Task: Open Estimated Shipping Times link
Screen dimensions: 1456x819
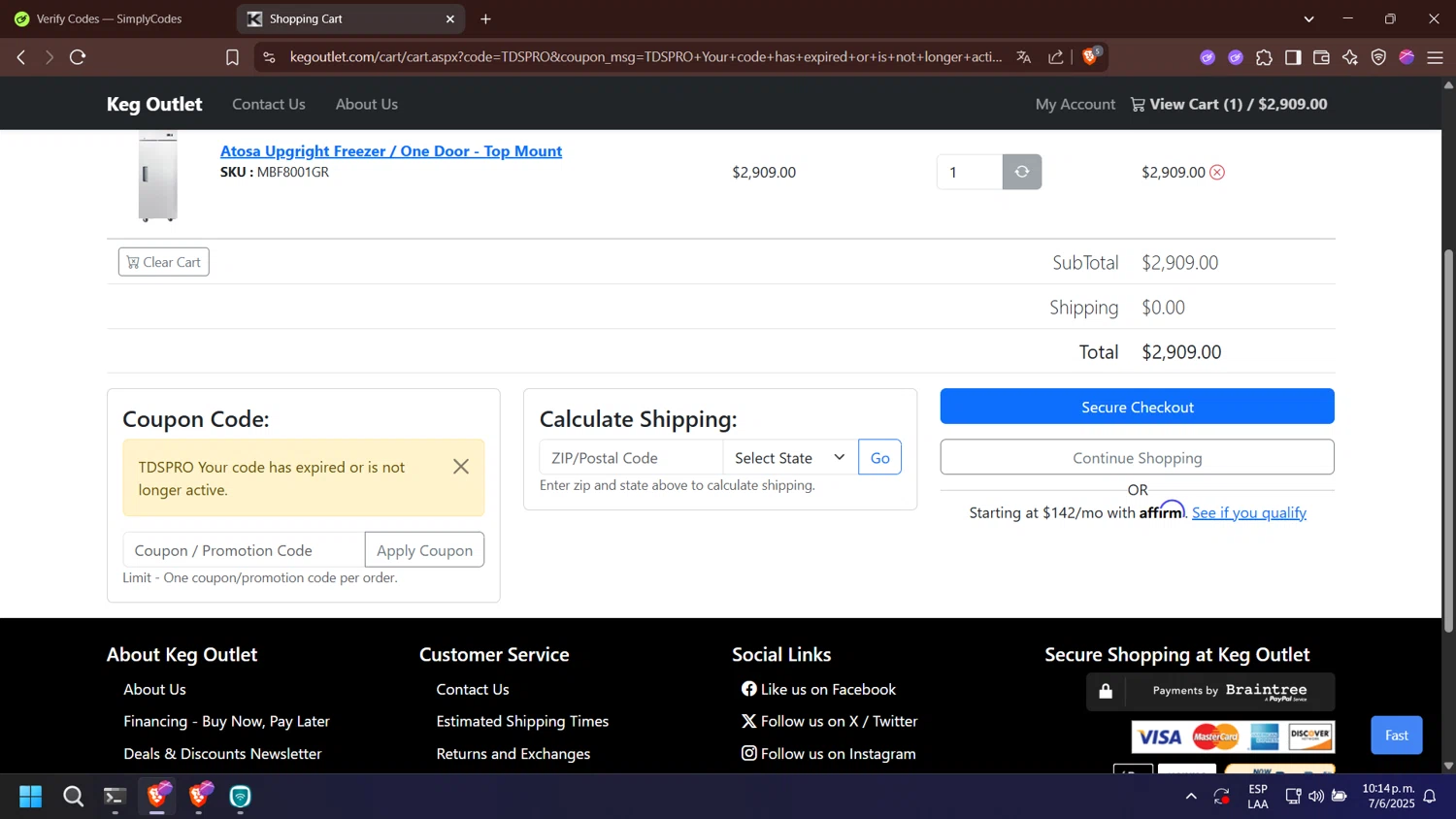Action: point(522,721)
